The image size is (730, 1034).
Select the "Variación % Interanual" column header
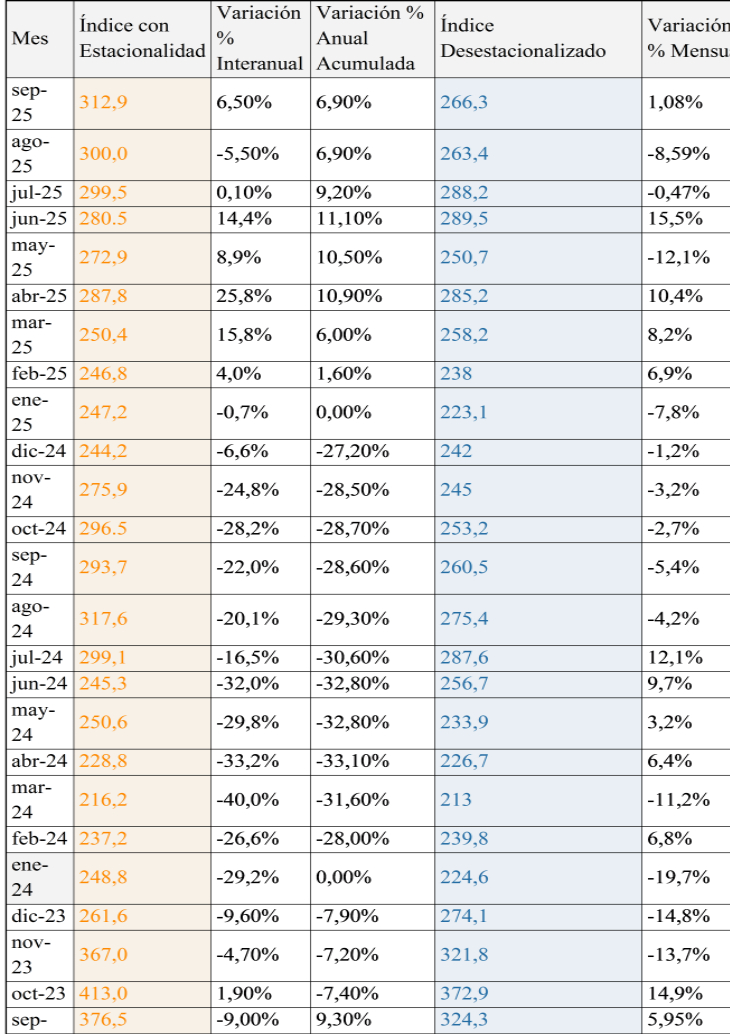point(260,39)
